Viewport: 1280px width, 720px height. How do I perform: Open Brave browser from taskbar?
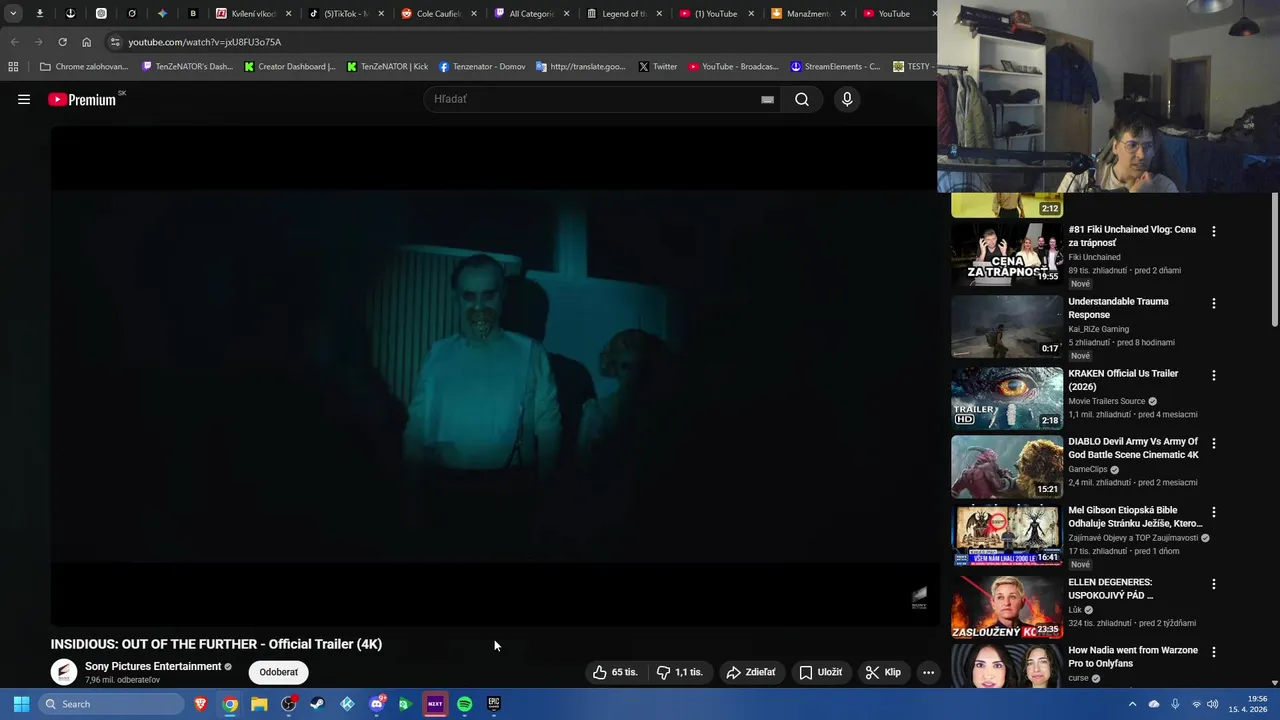pos(201,704)
